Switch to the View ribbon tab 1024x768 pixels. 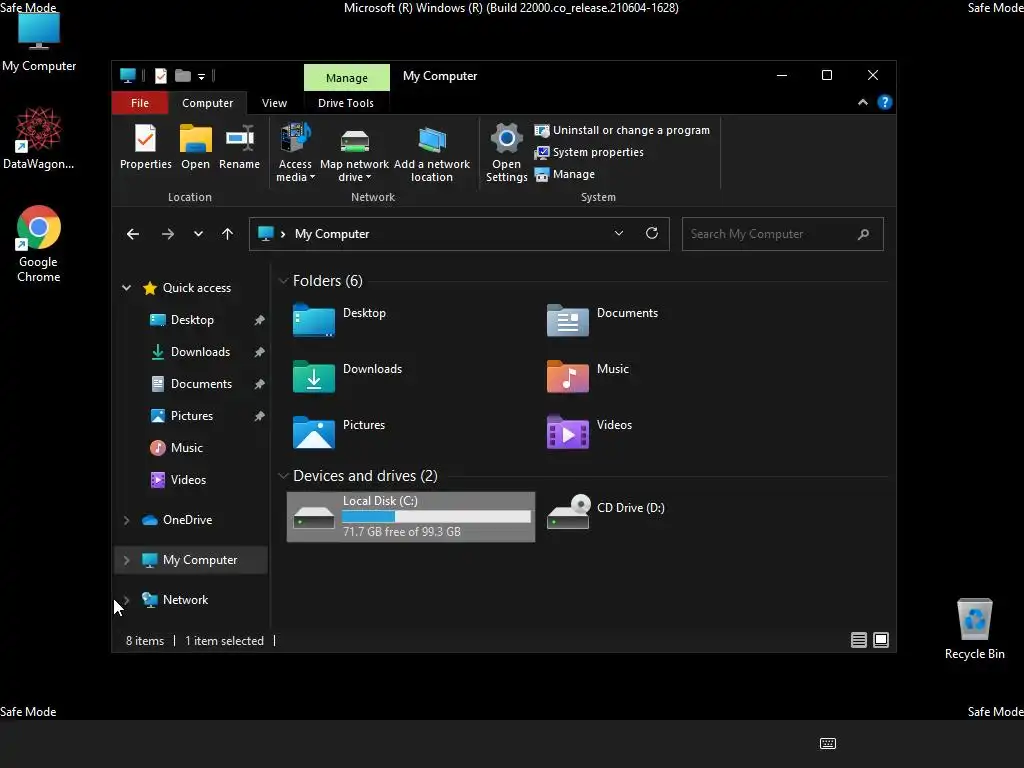(x=274, y=103)
